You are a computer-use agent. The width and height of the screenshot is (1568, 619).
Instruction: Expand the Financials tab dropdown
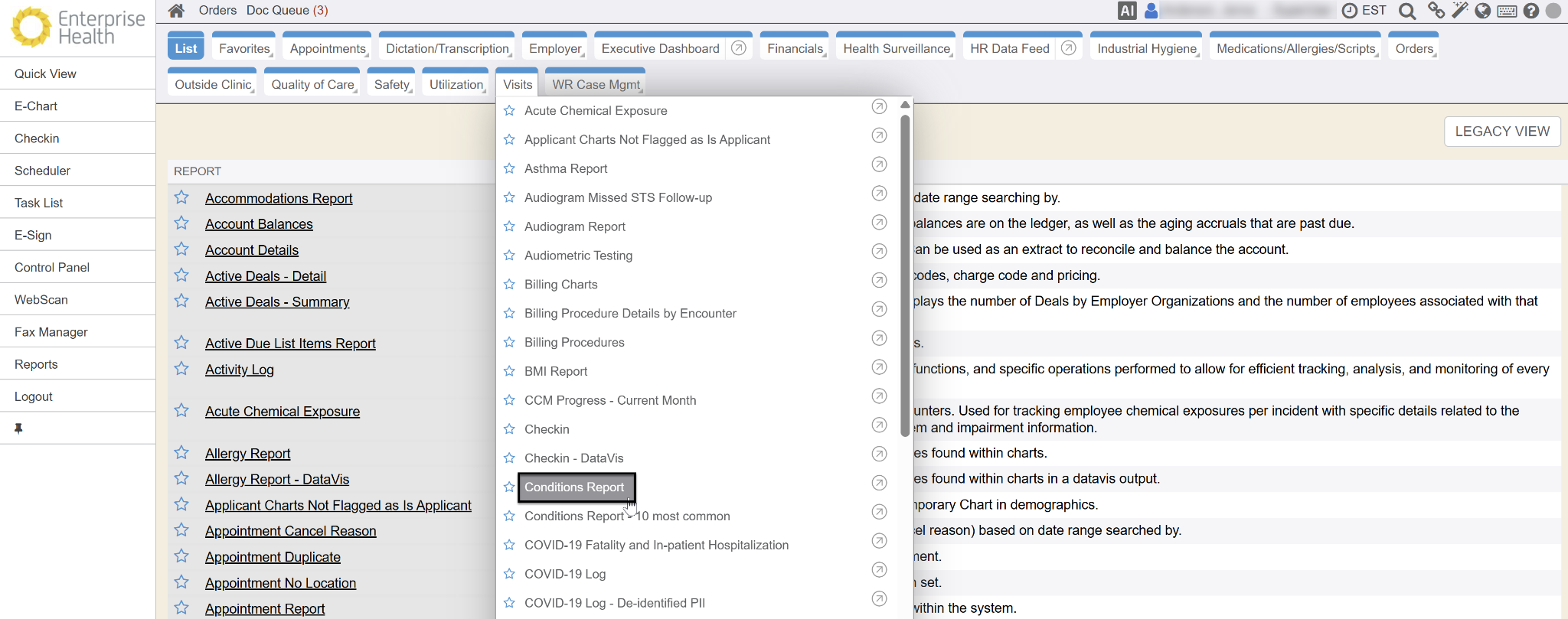795,48
